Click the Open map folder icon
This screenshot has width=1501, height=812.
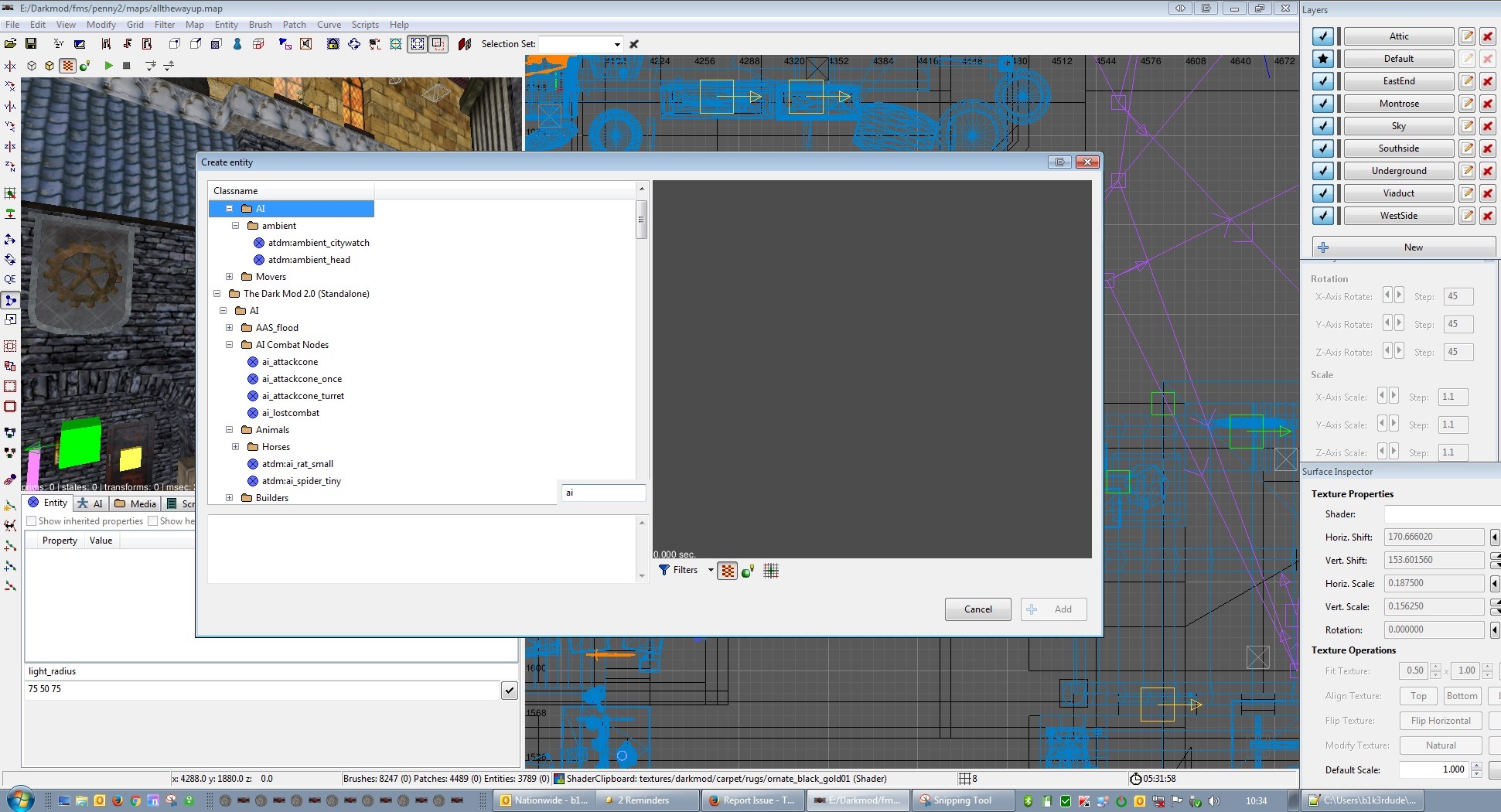(x=11, y=44)
